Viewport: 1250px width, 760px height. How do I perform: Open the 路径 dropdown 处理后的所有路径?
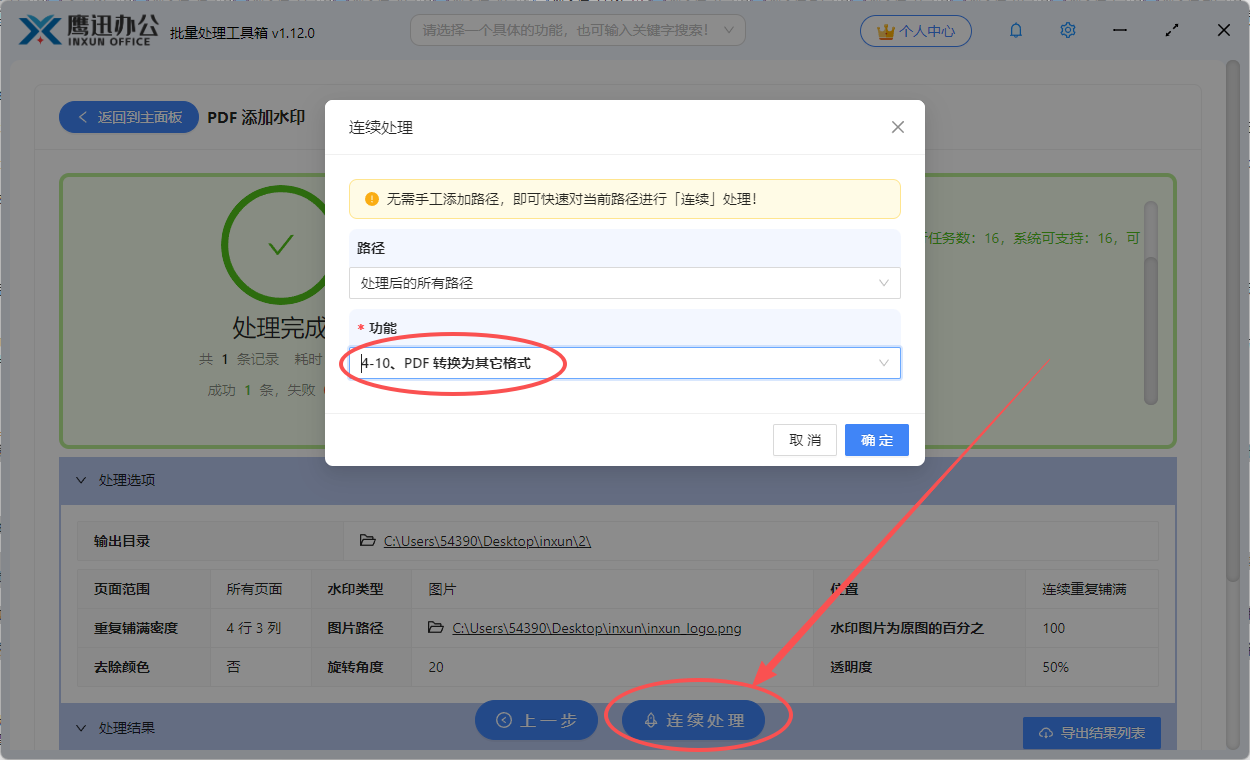(x=625, y=283)
